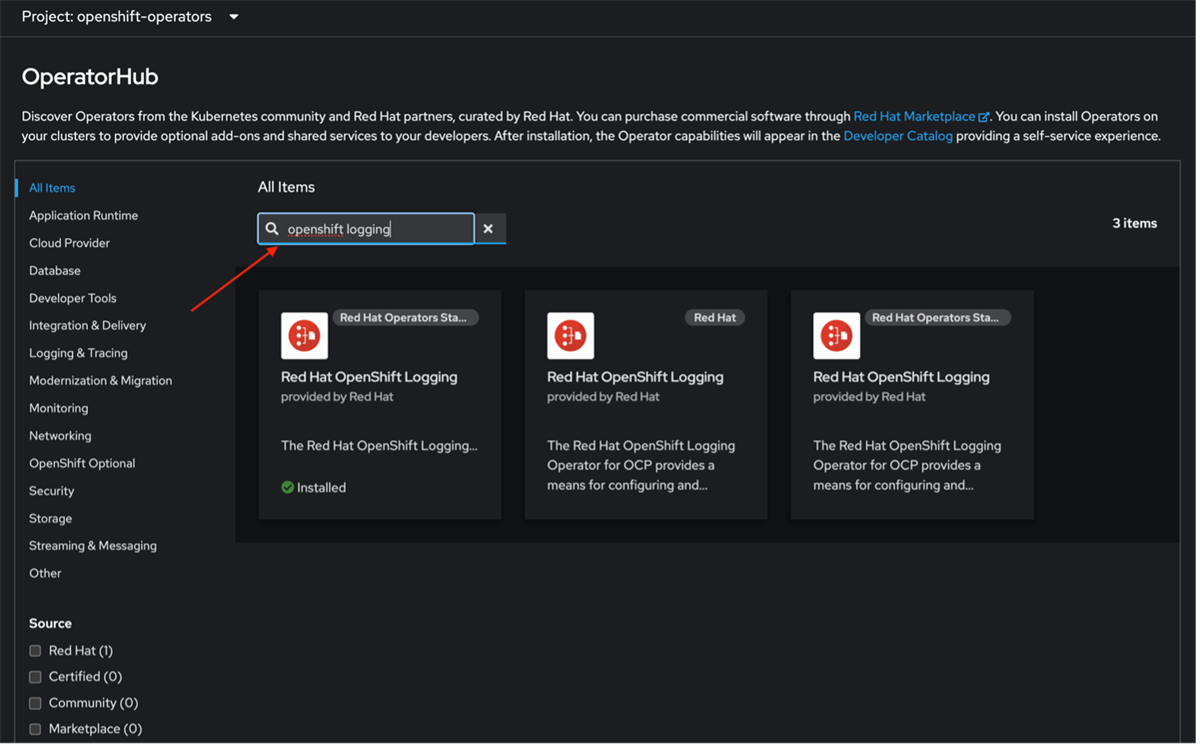Viewport: 1200px width, 746px height.
Task: Select the Logging & Tracing category
Action: pos(78,353)
